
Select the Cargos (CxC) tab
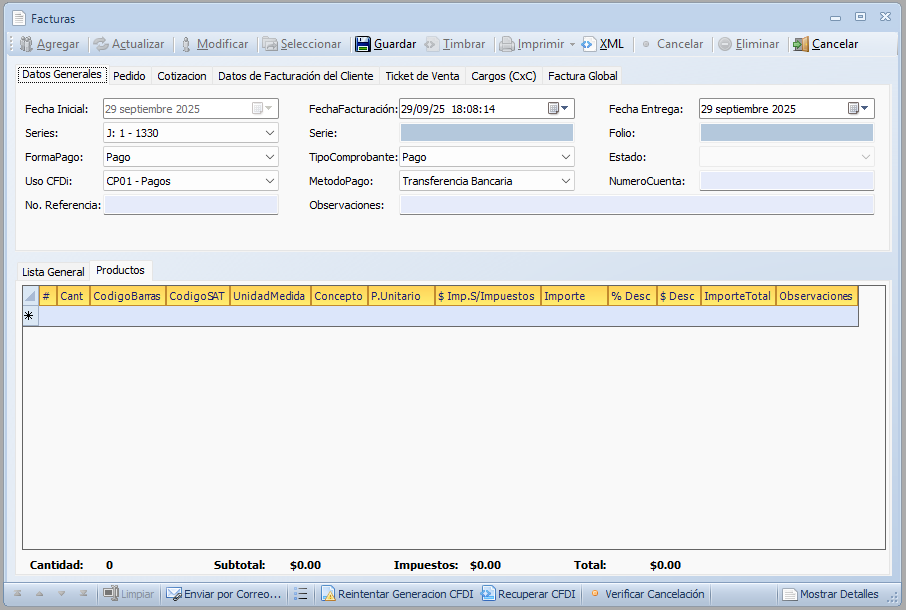(x=503, y=76)
